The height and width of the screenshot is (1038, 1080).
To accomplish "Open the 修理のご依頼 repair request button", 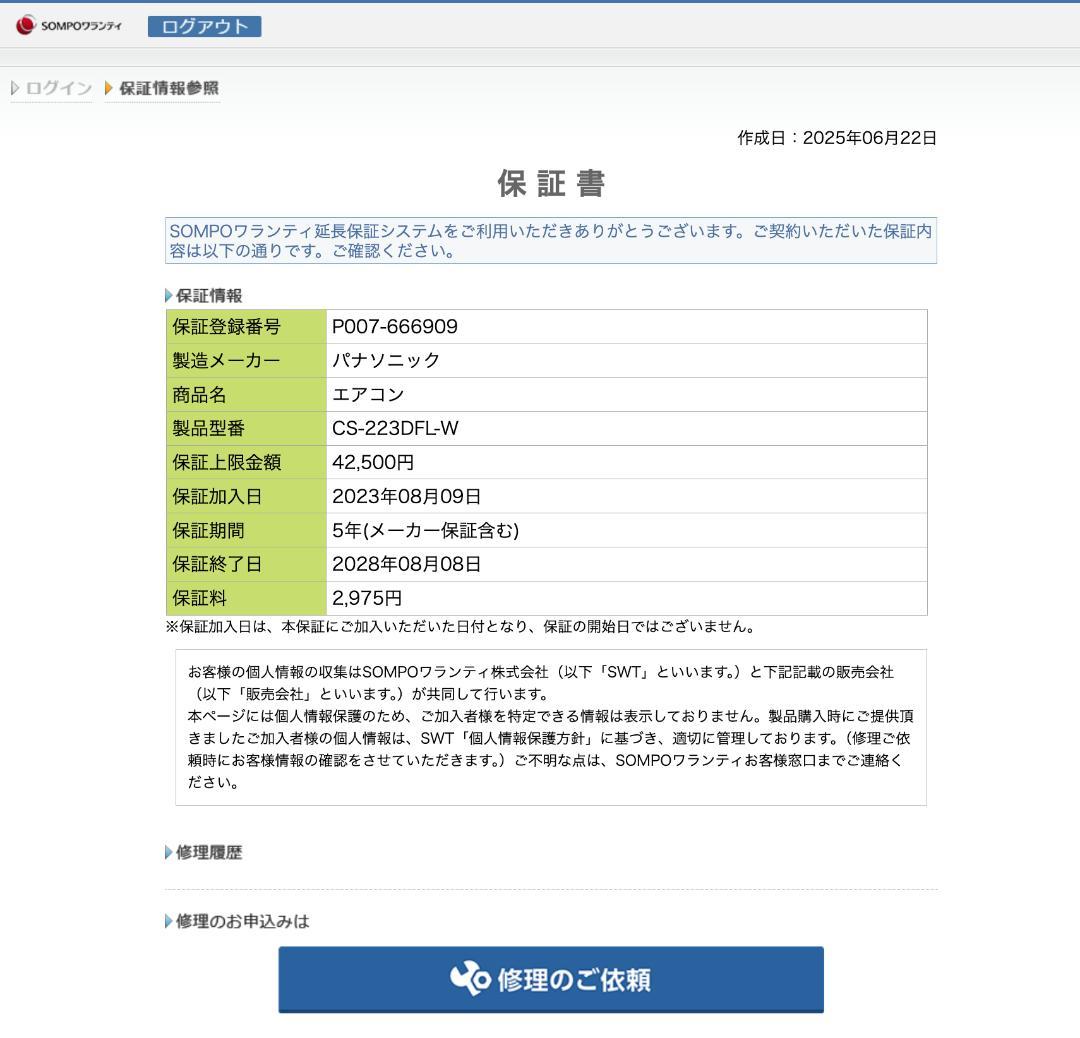I will click(551, 980).
